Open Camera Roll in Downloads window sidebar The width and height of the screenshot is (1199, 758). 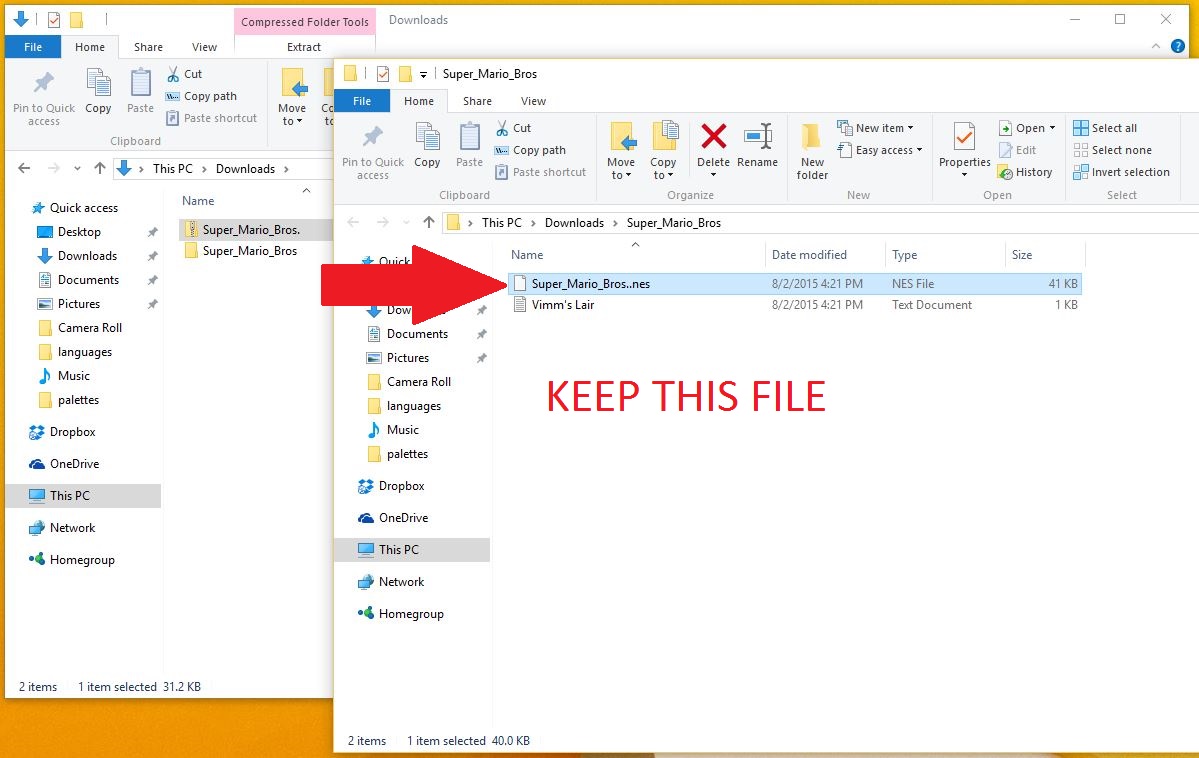pyautogui.click(x=89, y=327)
